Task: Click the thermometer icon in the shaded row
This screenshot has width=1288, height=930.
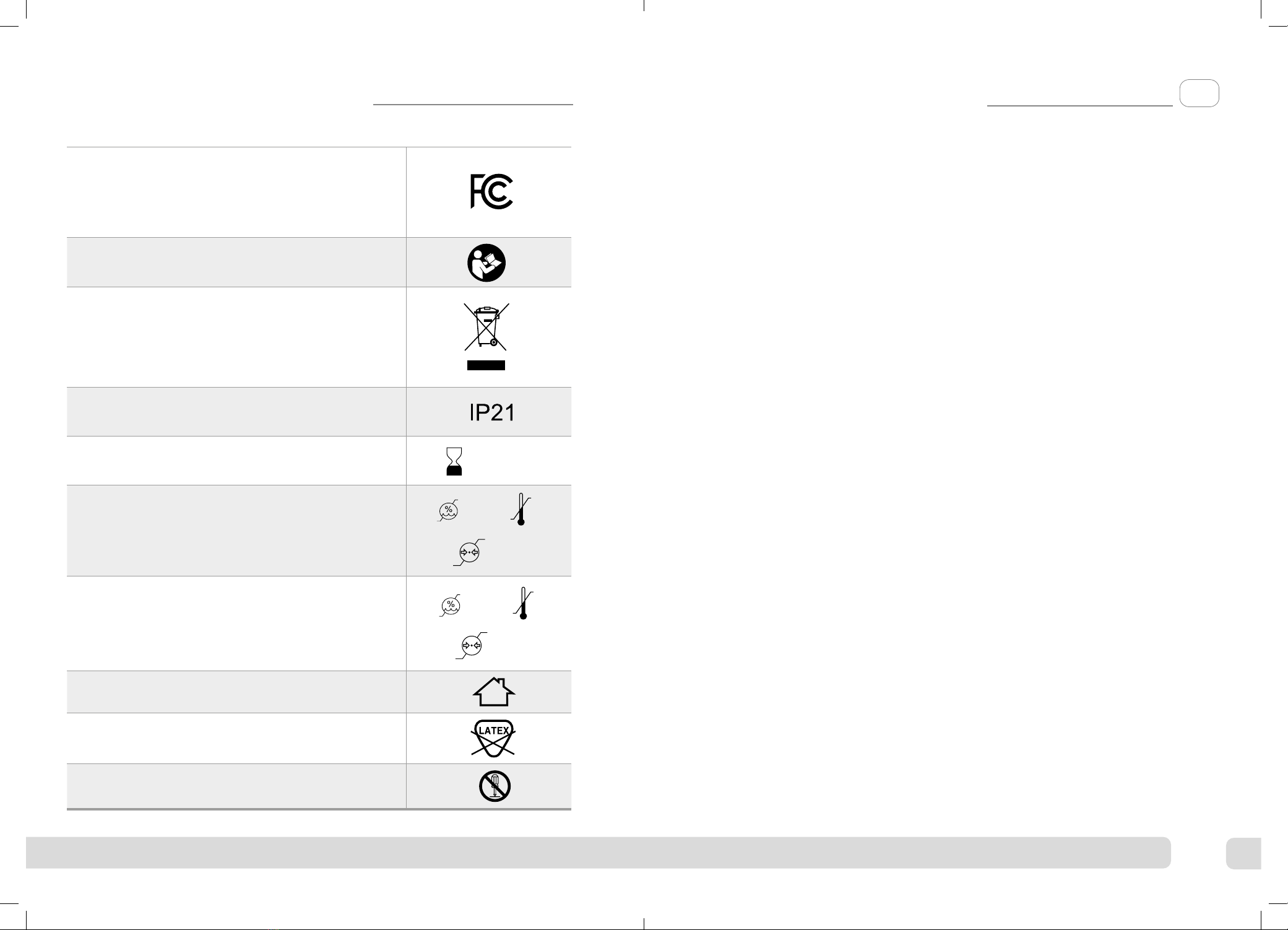Action: (521, 510)
